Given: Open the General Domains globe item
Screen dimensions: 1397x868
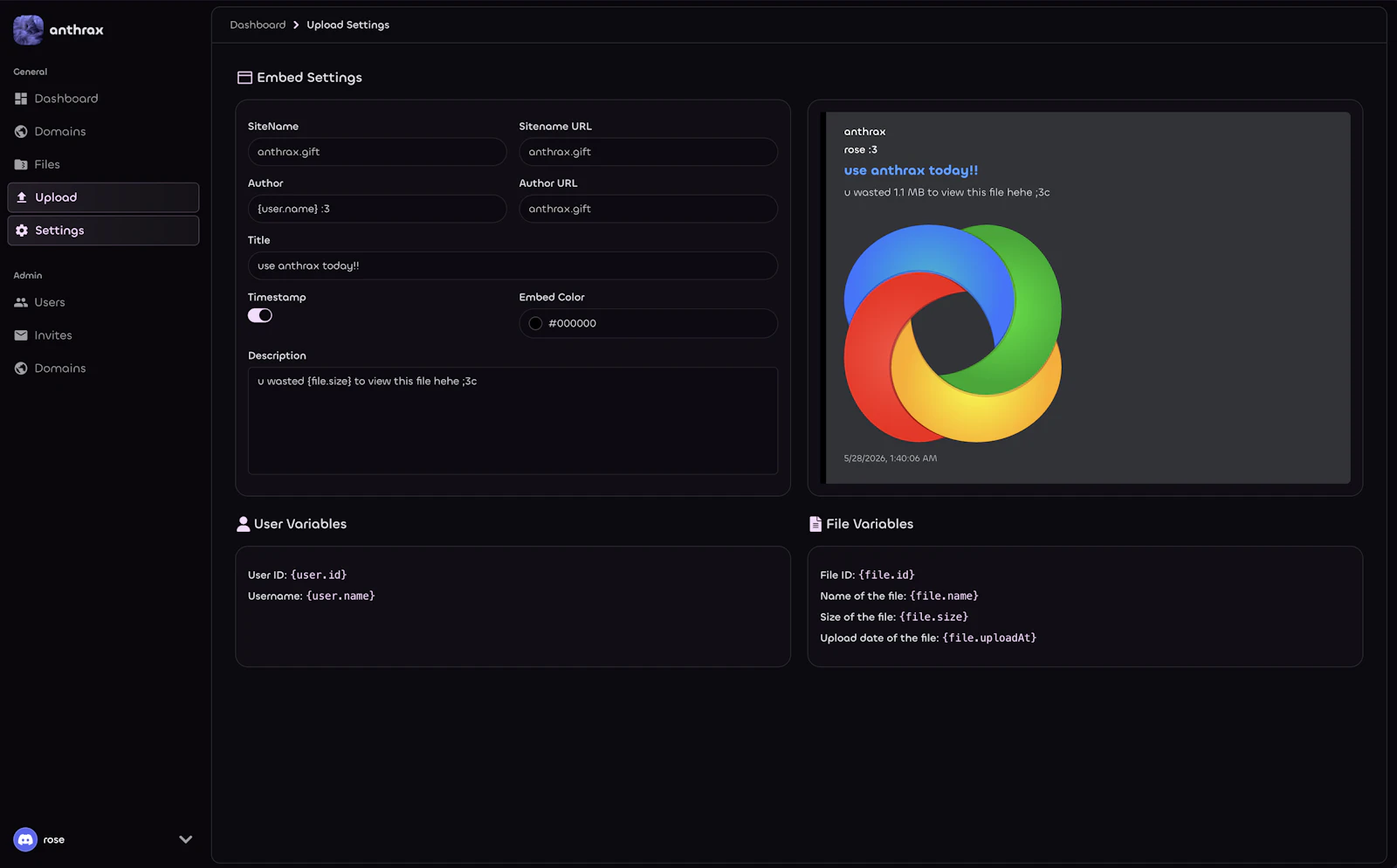Looking at the screenshot, I should click(x=21, y=132).
